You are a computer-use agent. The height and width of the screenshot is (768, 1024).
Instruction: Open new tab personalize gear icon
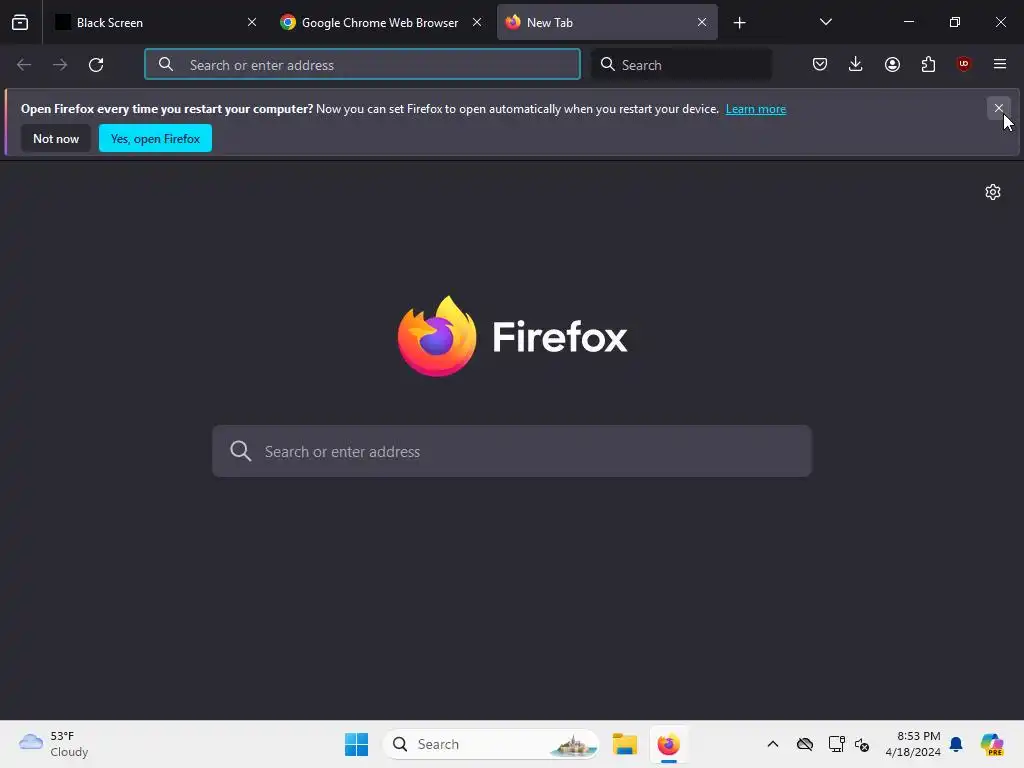(x=993, y=192)
